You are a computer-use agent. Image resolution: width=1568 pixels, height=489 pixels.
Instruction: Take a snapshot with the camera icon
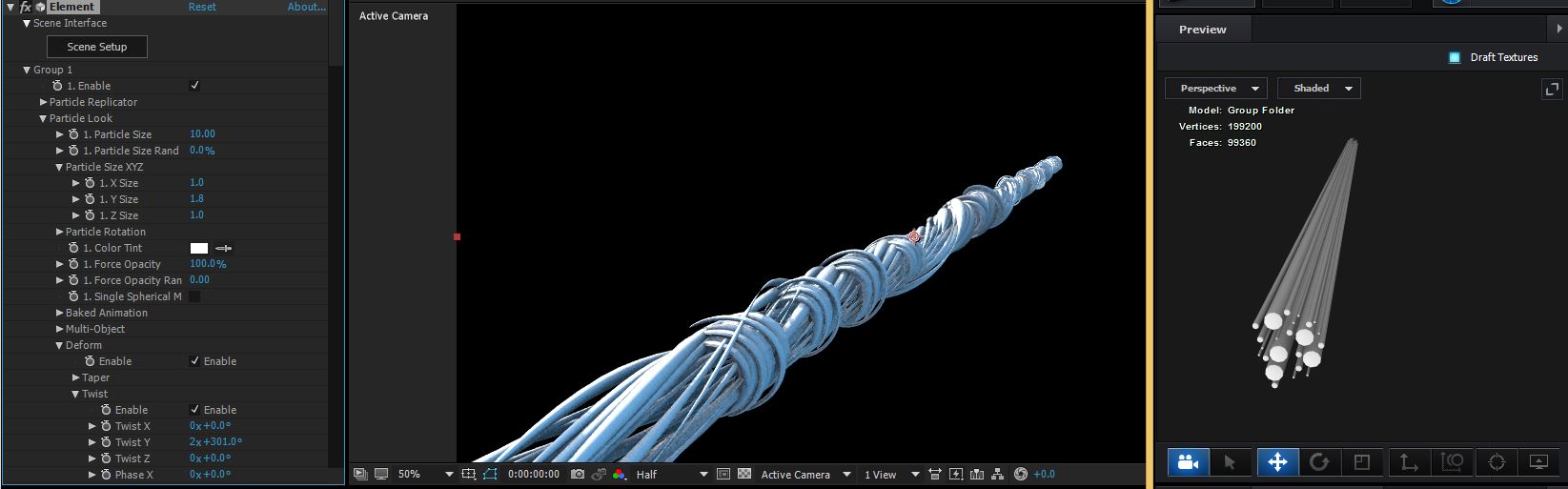click(x=578, y=474)
